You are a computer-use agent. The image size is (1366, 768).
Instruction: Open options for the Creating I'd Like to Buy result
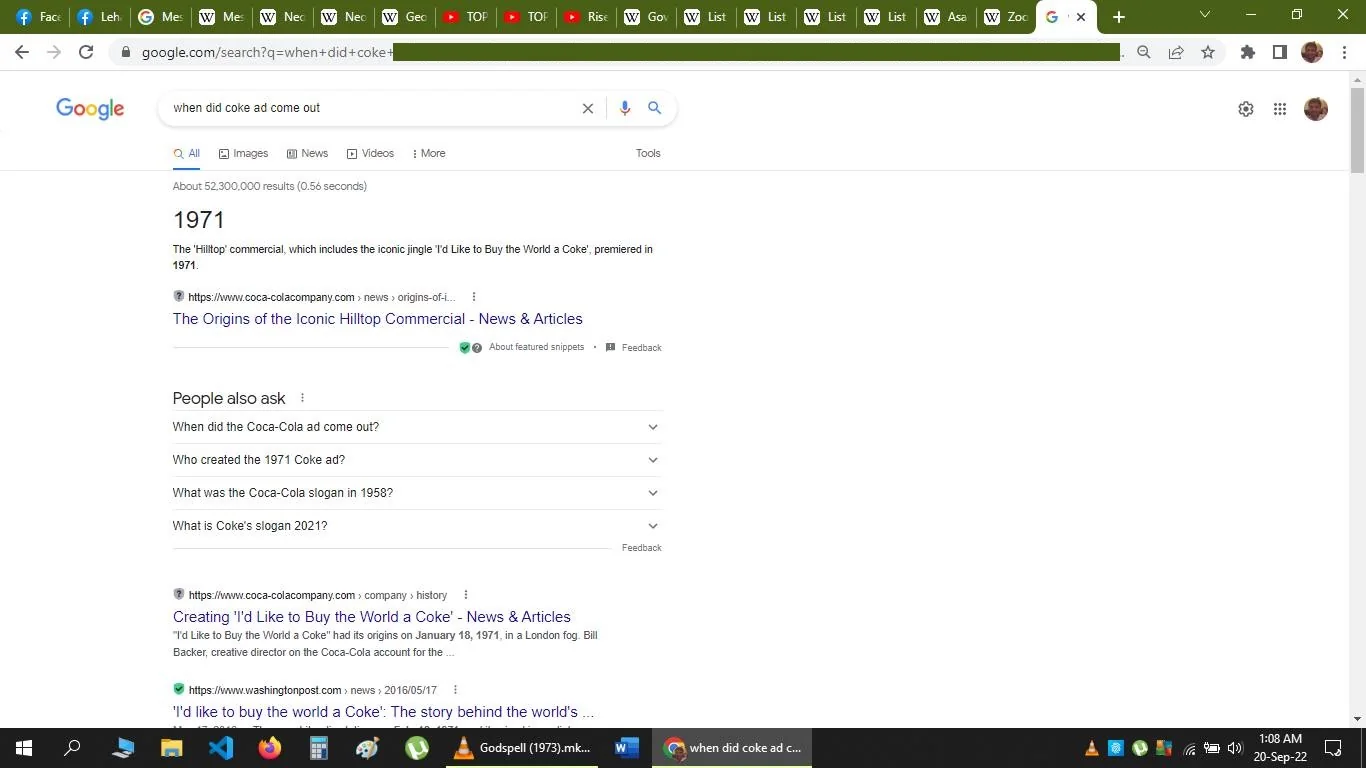click(x=465, y=595)
